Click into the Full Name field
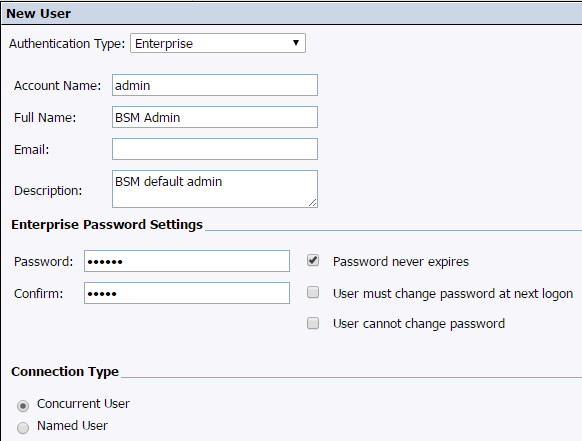The image size is (582, 441). tap(215, 117)
